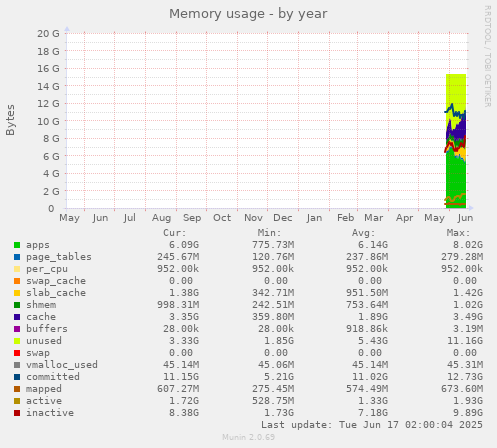Click the cache dark blue swatch
Viewport: 497px width, 448px height.
point(17,317)
